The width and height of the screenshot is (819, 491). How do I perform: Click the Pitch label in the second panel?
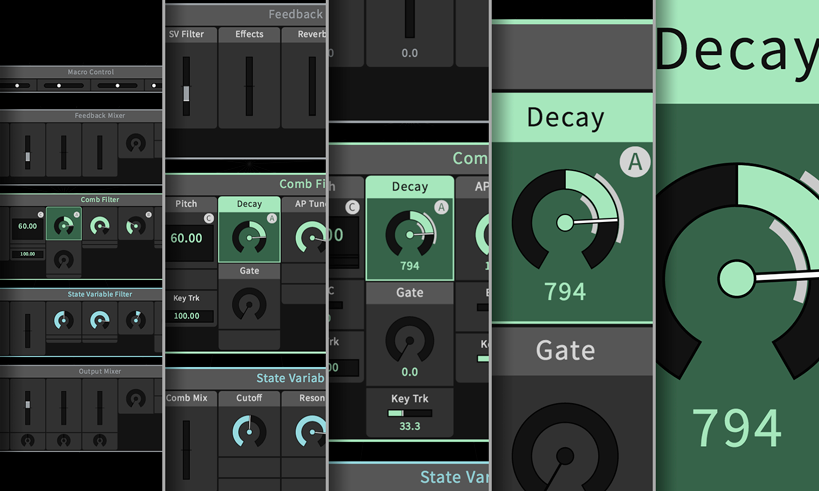point(186,204)
